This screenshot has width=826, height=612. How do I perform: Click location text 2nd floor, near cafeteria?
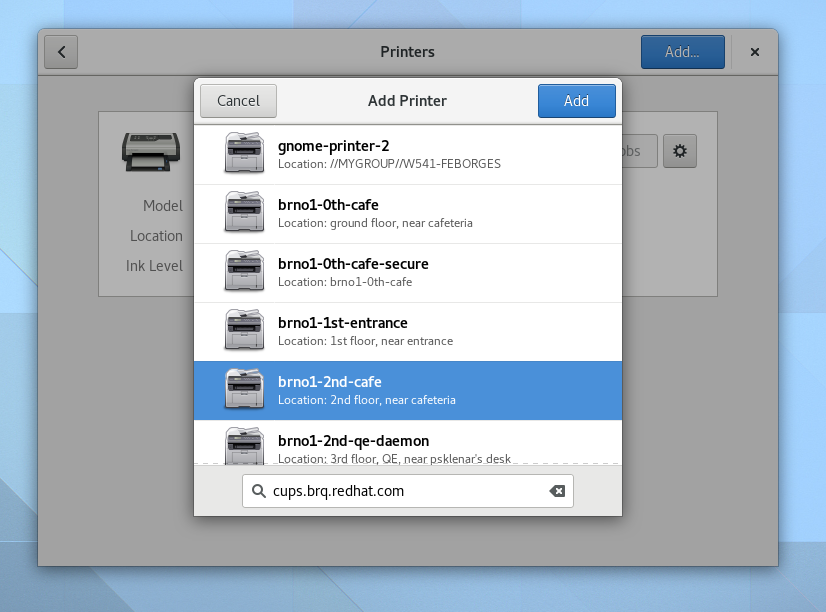tap(393, 400)
